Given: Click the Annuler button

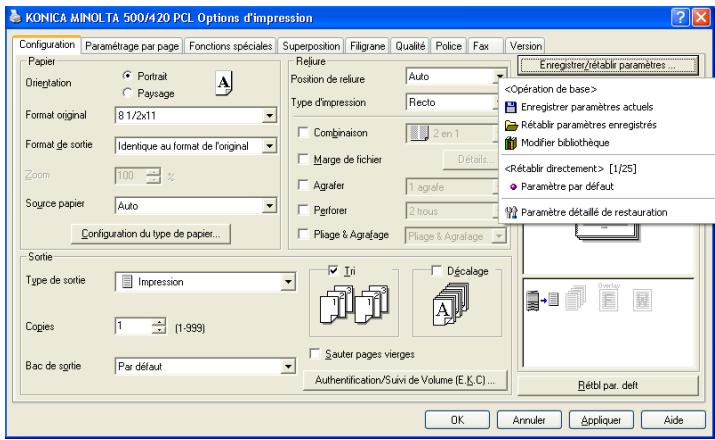Looking at the screenshot, I should (529, 420).
